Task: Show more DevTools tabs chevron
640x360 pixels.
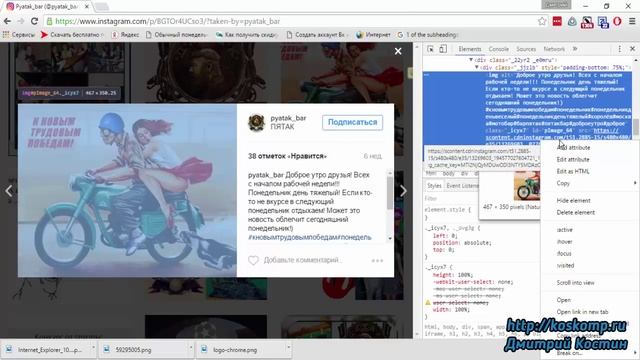Action: point(575,49)
